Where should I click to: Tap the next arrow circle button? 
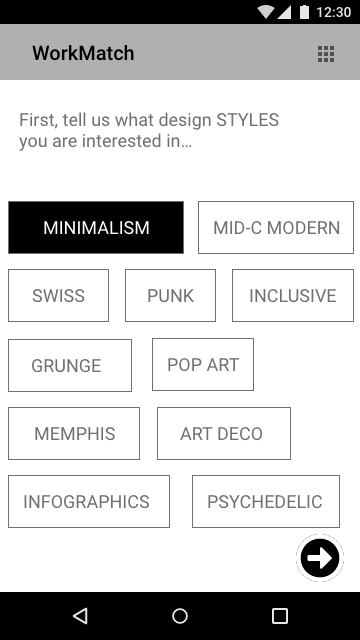(320, 558)
